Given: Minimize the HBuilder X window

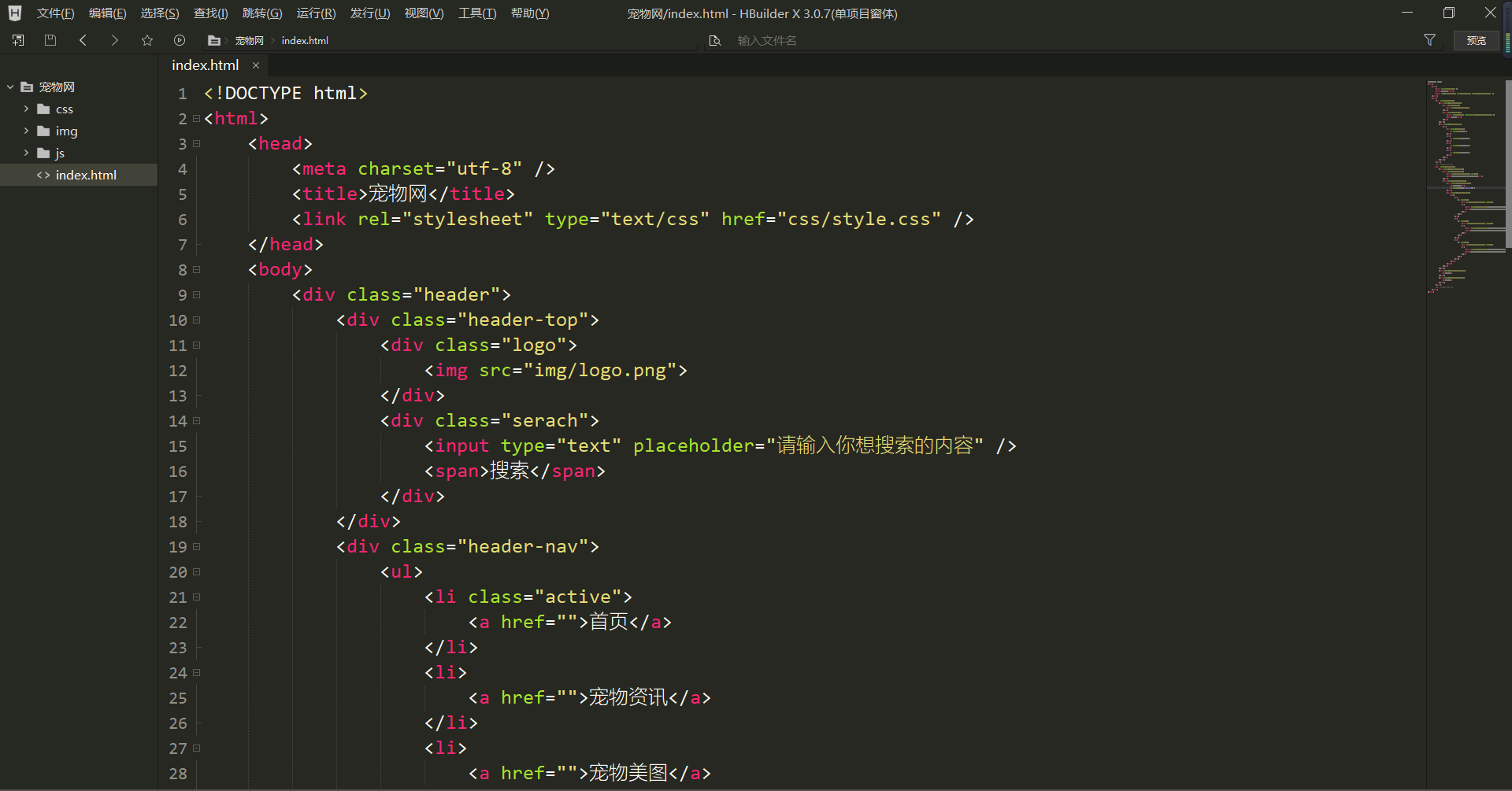Looking at the screenshot, I should [1407, 13].
